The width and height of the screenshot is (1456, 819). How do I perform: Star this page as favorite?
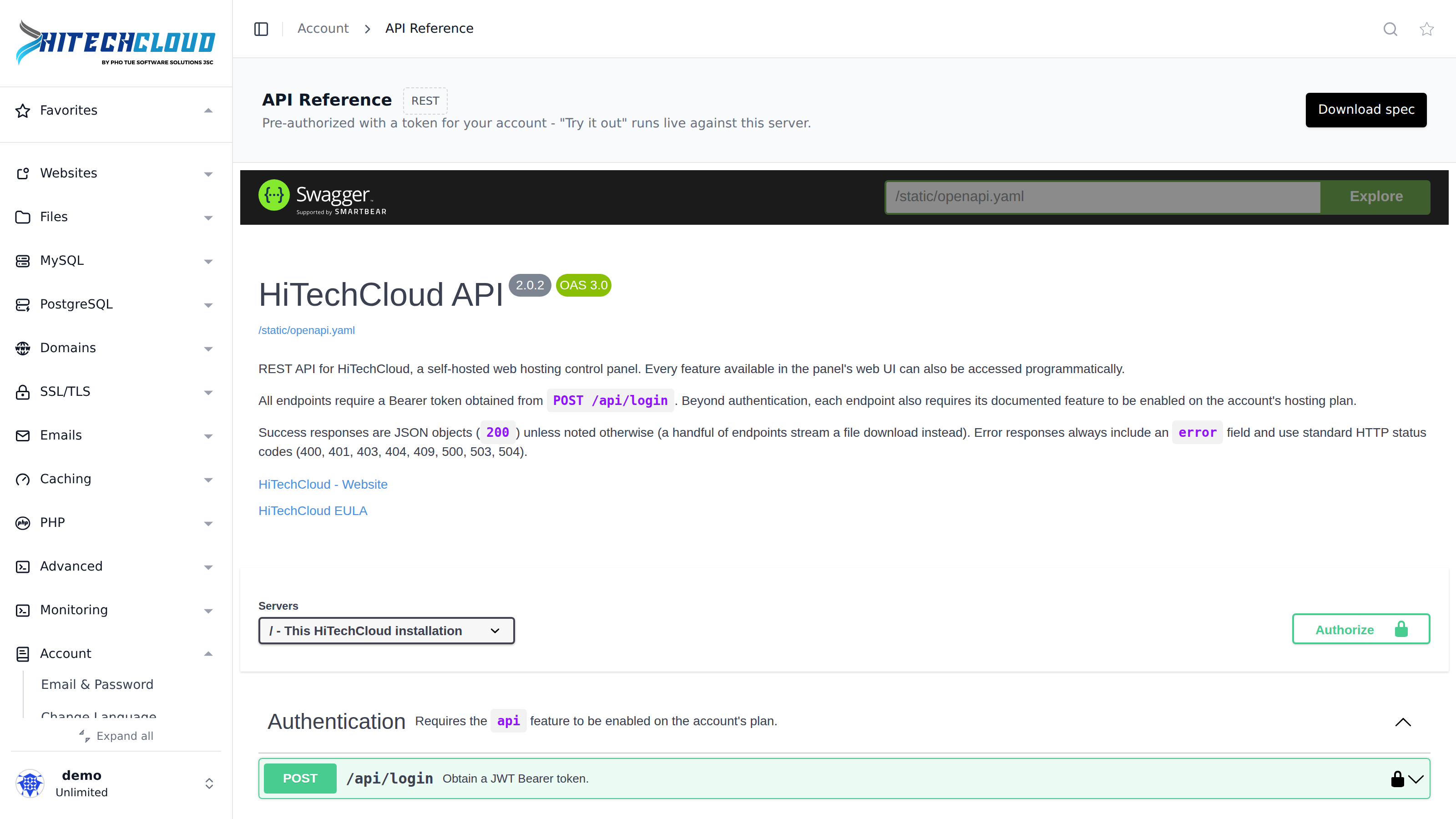(1426, 29)
